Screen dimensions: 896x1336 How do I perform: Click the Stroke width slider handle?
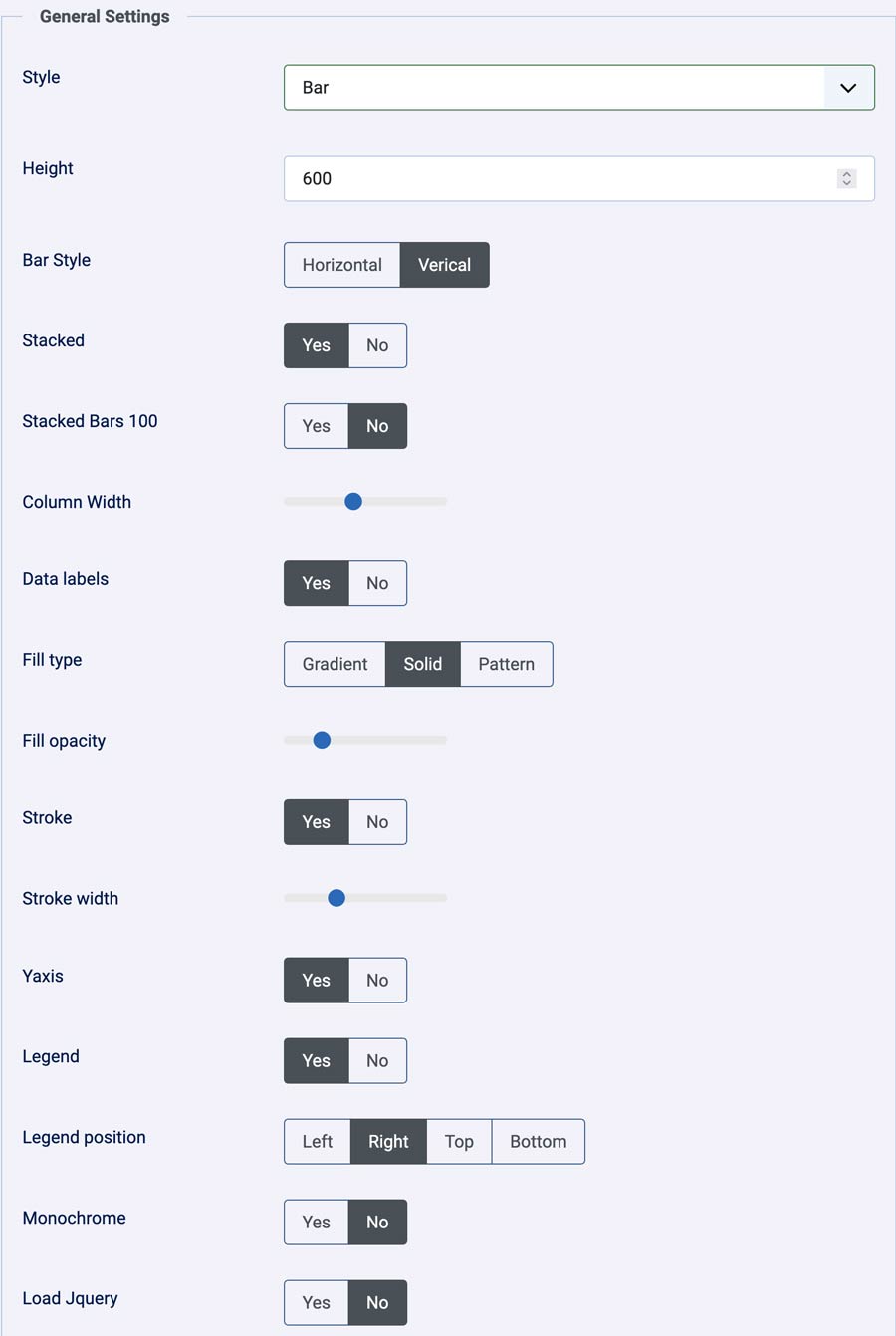click(x=336, y=898)
